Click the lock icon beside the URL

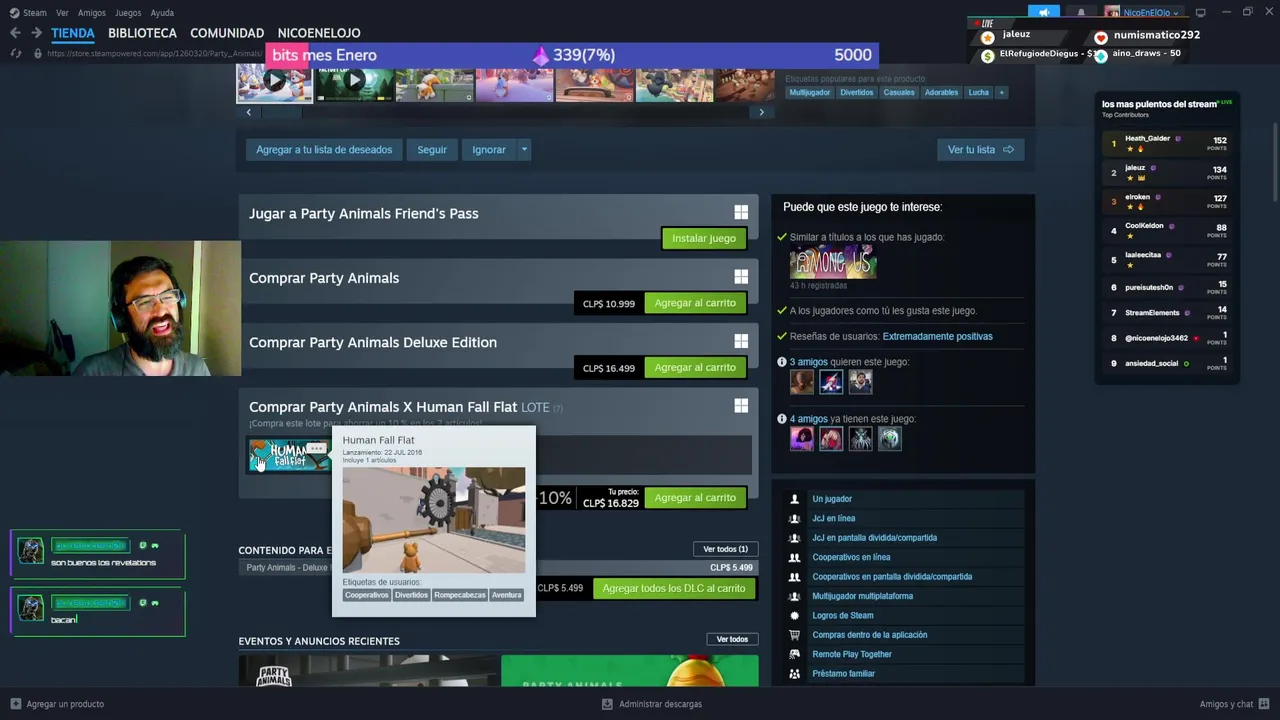pos(38,53)
